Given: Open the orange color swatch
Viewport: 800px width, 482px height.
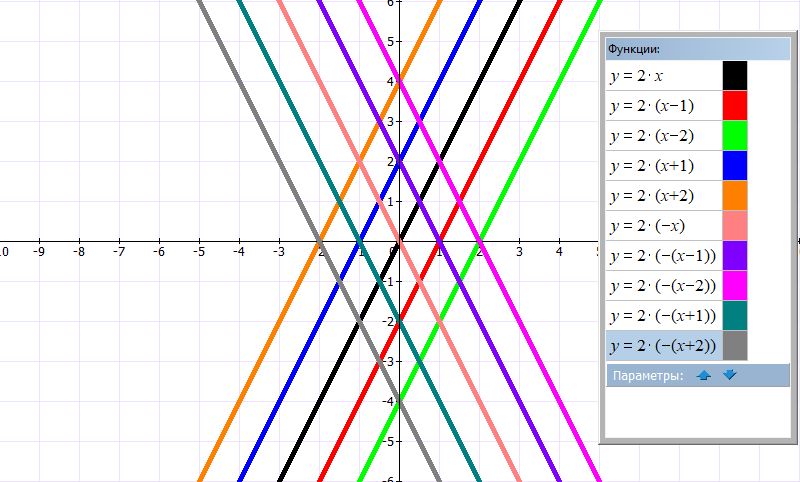Looking at the screenshot, I should (x=735, y=196).
